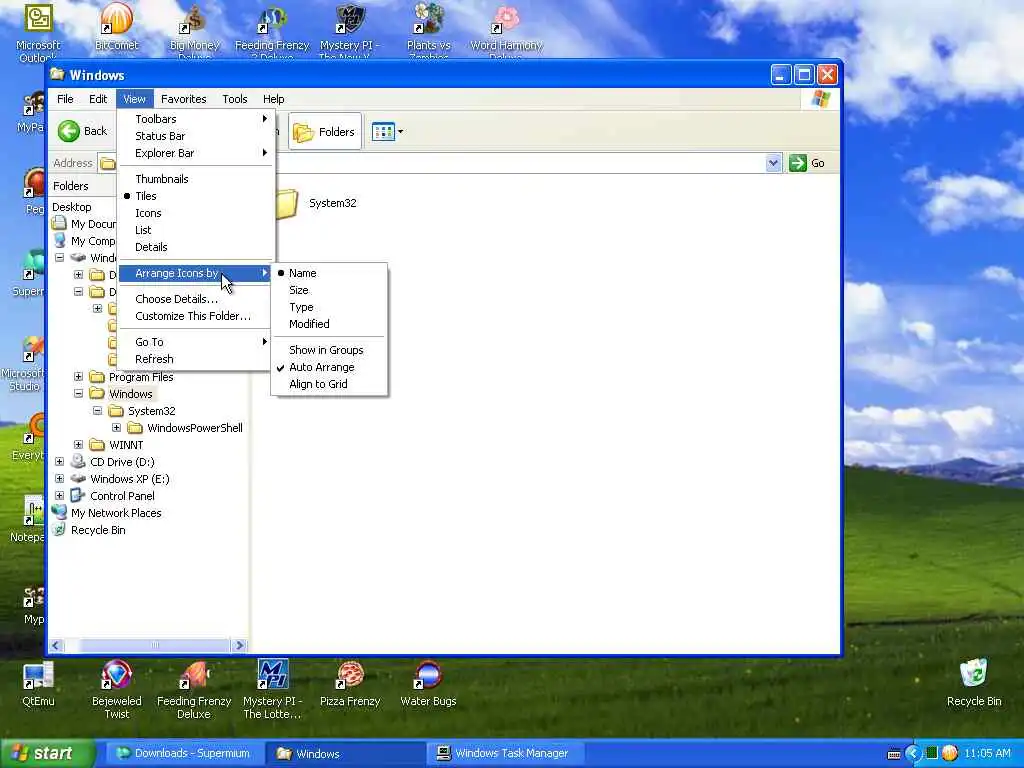This screenshot has width=1024, height=768.
Task: Click the Control Panel tree icon
Action: [78, 496]
